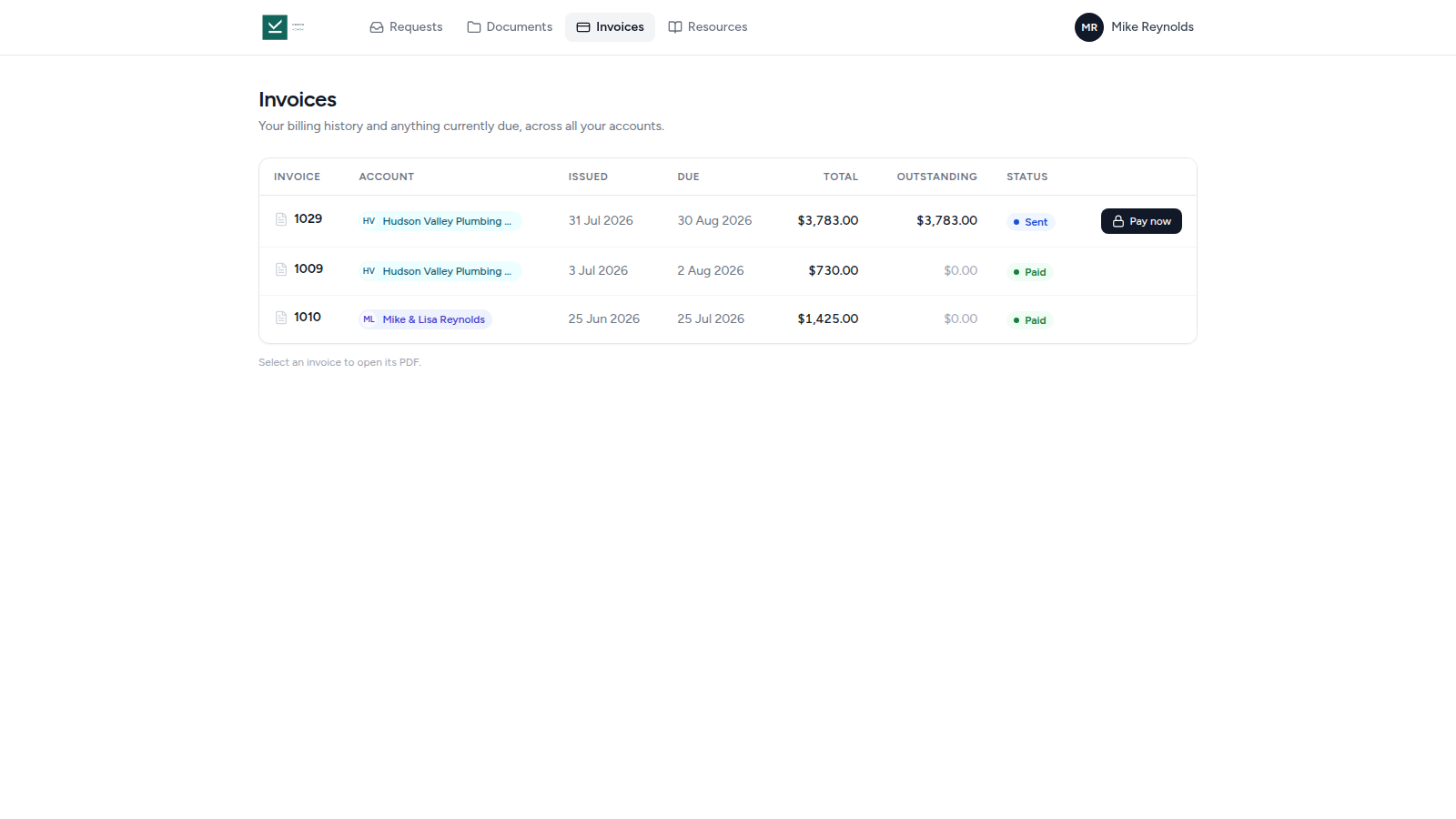
Task: Click the document icon beside invoice 1029
Action: 281,219
